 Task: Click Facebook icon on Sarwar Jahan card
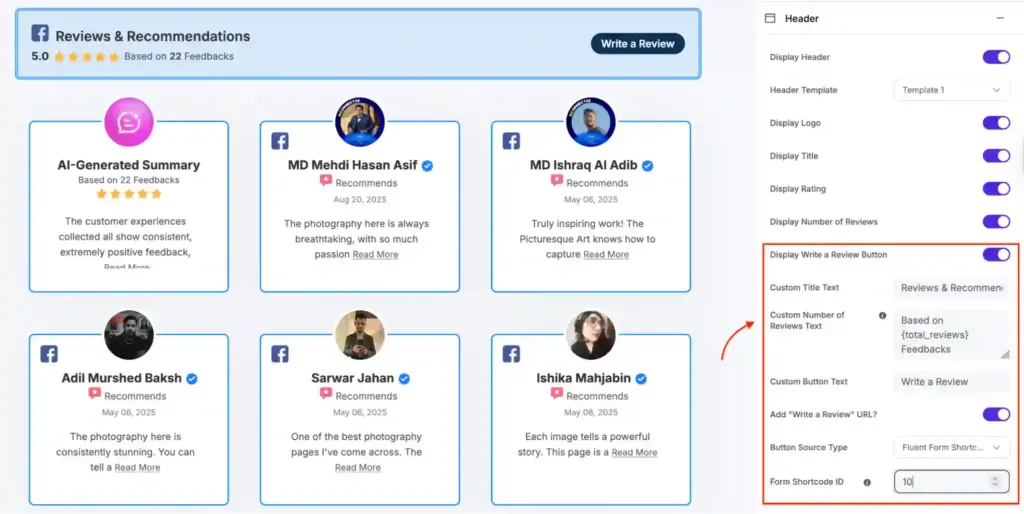(280, 354)
